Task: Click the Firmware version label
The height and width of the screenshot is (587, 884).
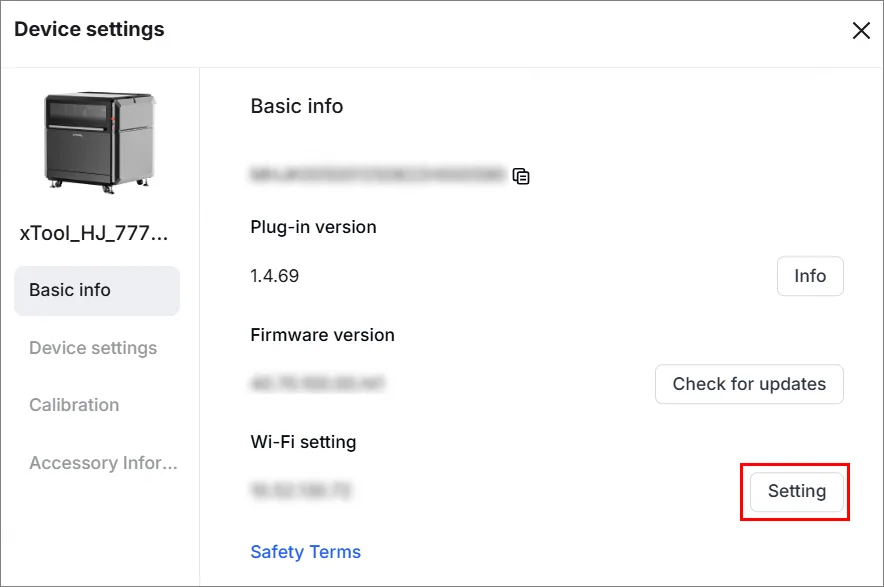Action: (x=322, y=335)
